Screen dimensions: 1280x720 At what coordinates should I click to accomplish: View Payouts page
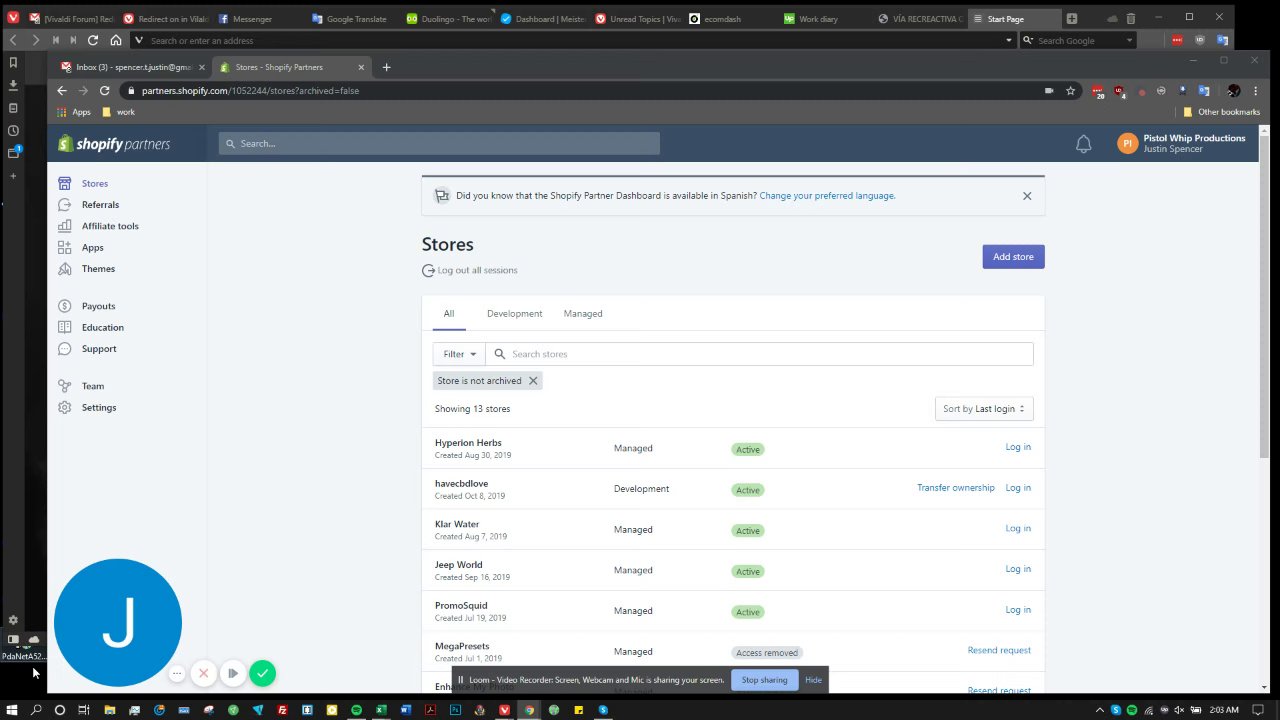click(98, 306)
